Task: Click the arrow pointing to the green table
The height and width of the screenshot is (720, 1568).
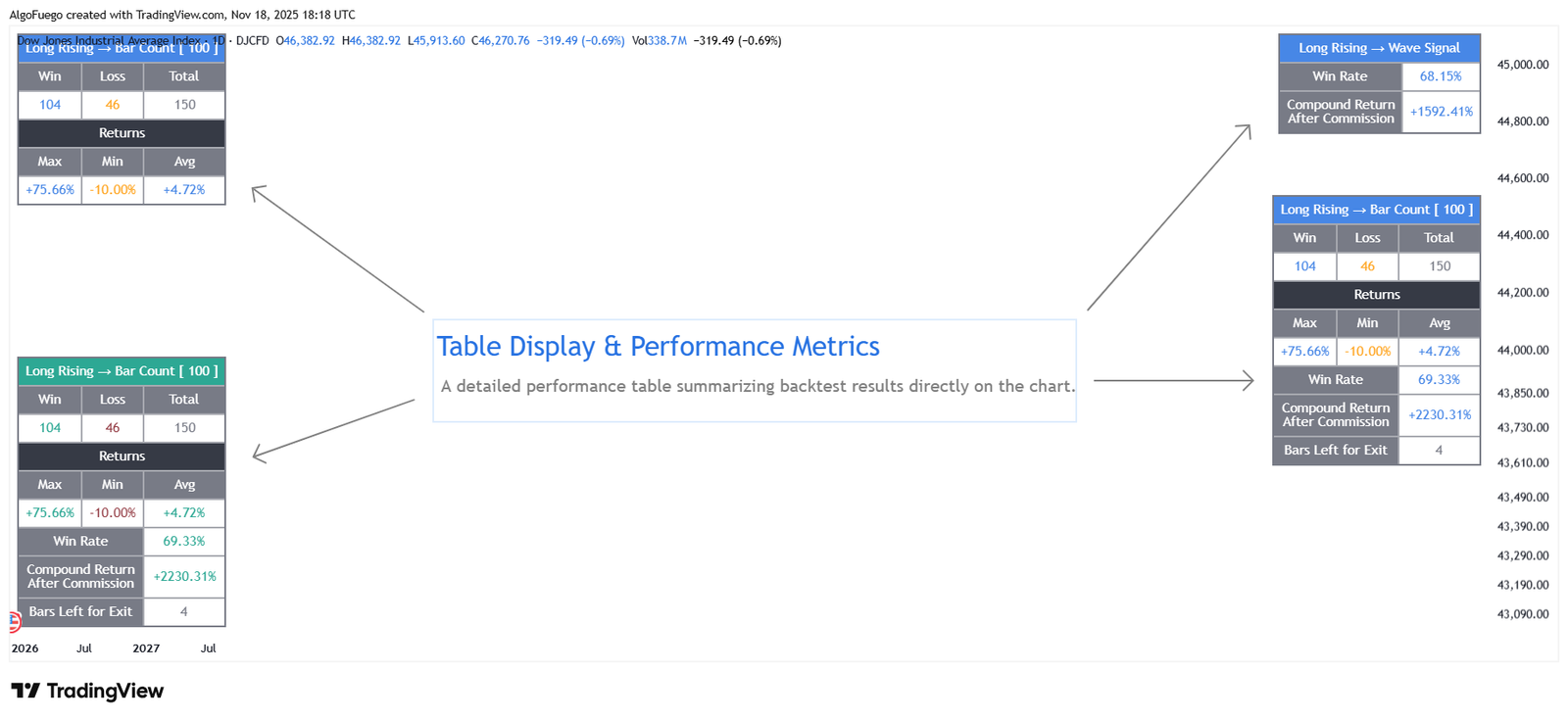Action: [333, 427]
